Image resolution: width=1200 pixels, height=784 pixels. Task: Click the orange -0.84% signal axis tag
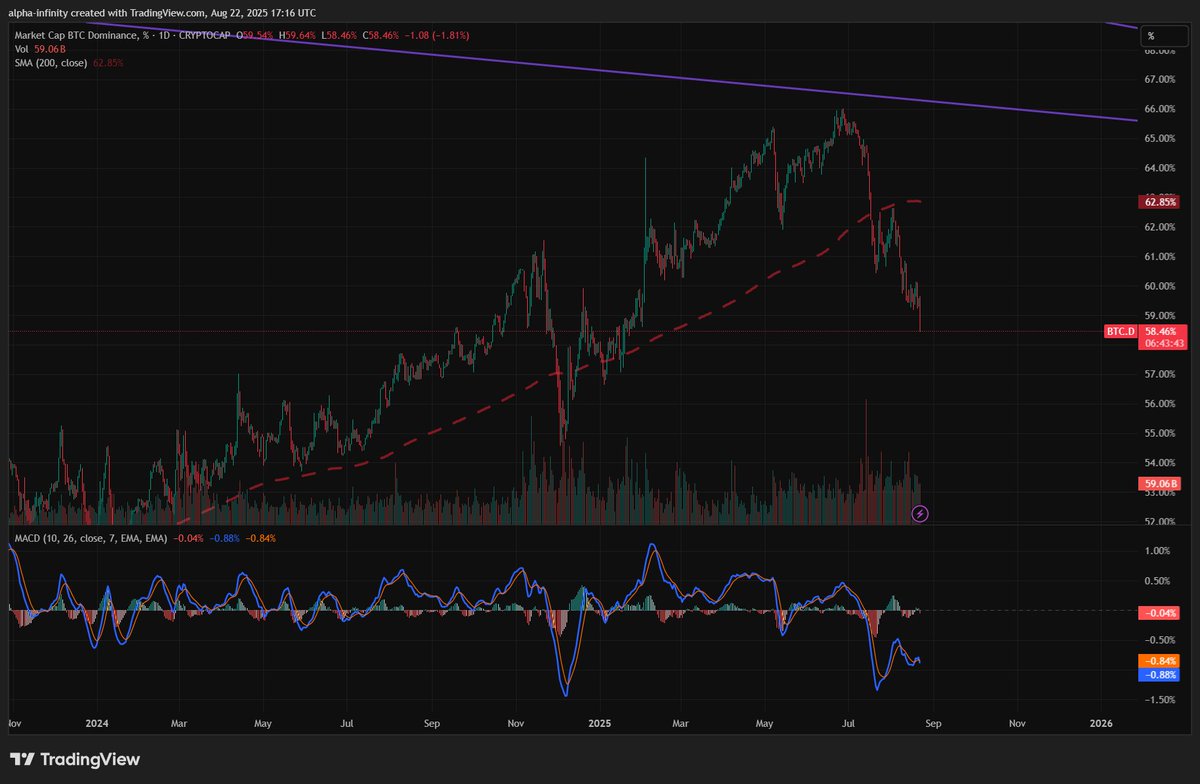pos(1162,661)
